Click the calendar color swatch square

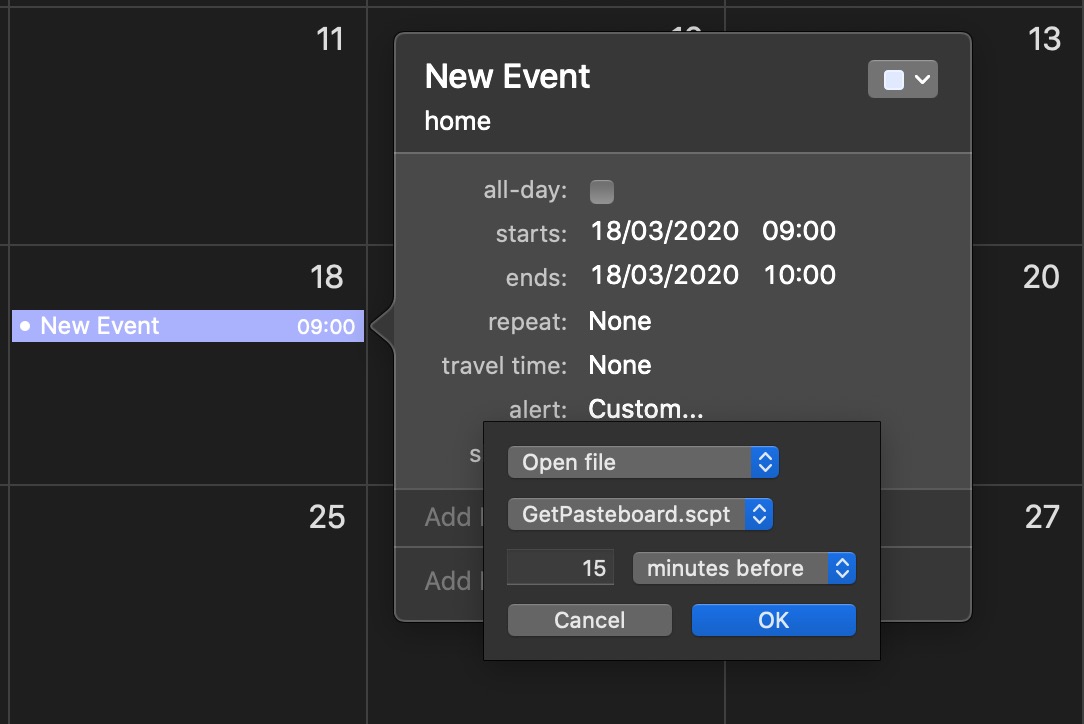point(893,80)
